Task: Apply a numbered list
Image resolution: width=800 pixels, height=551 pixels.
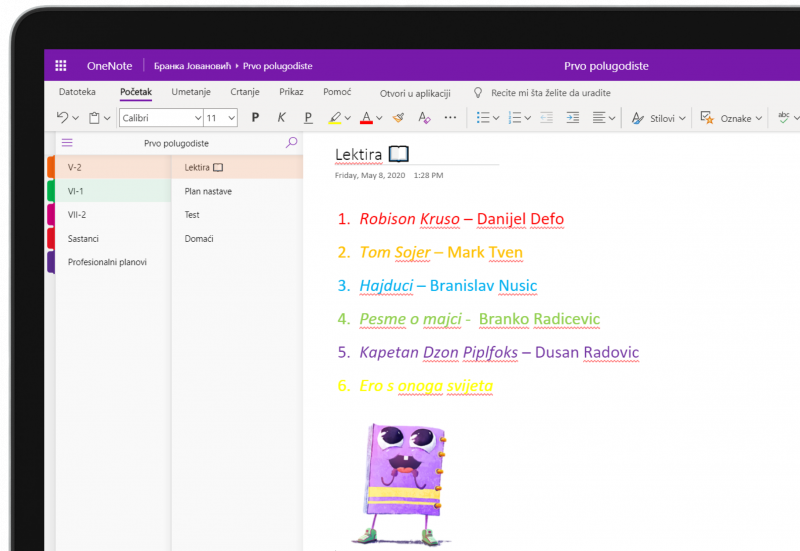Action: point(515,118)
